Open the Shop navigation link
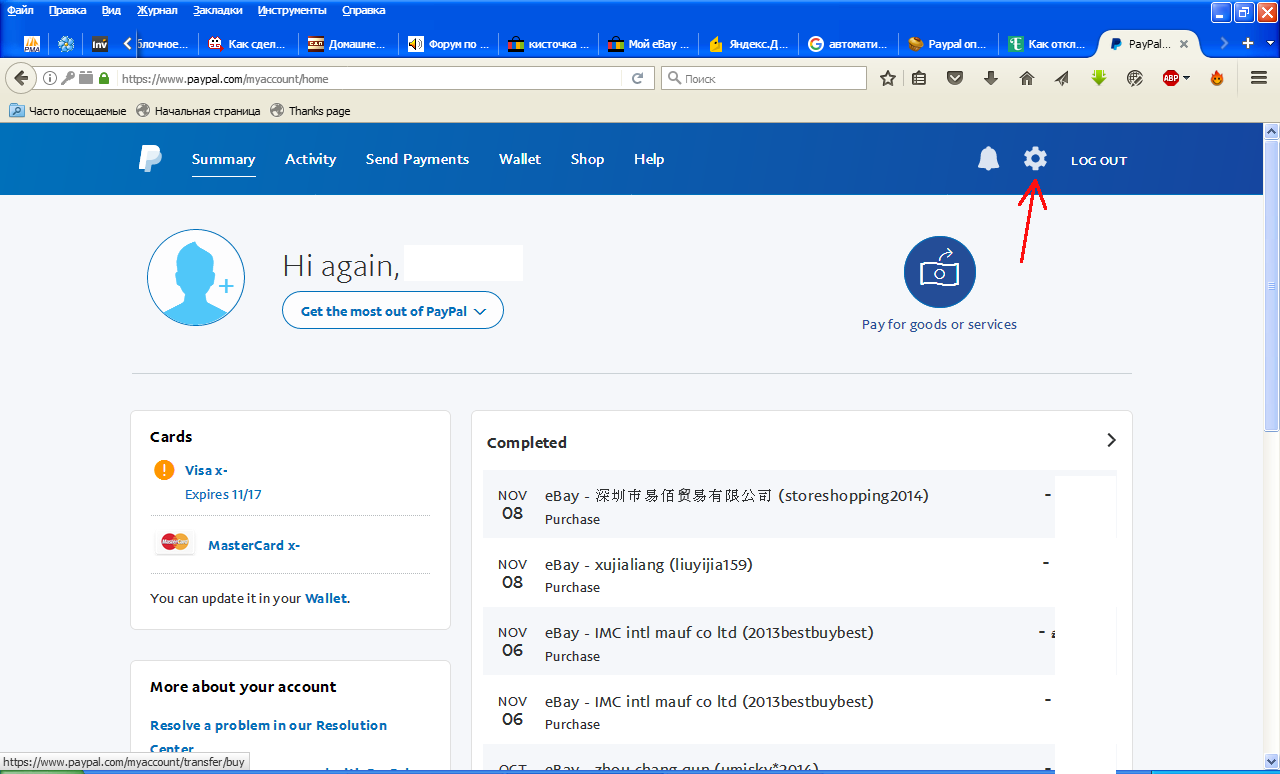 click(x=587, y=159)
